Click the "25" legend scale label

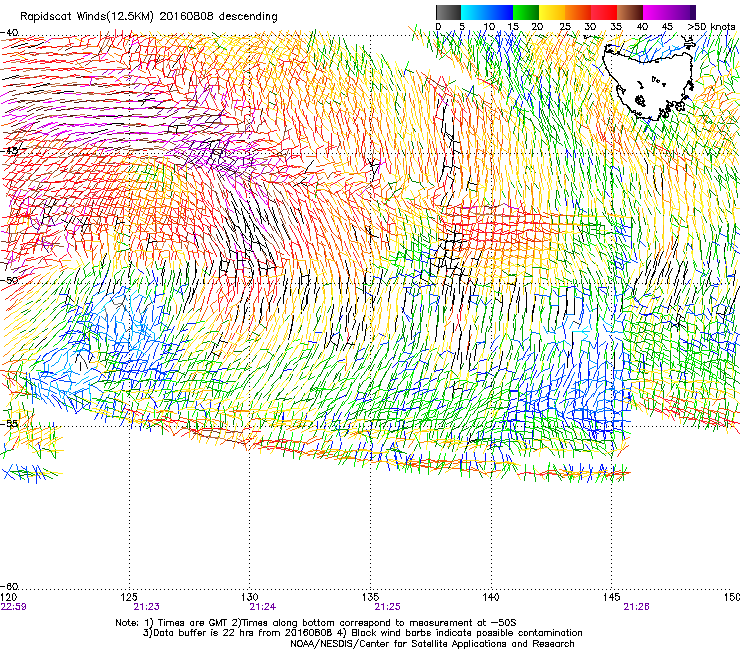click(565, 27)
